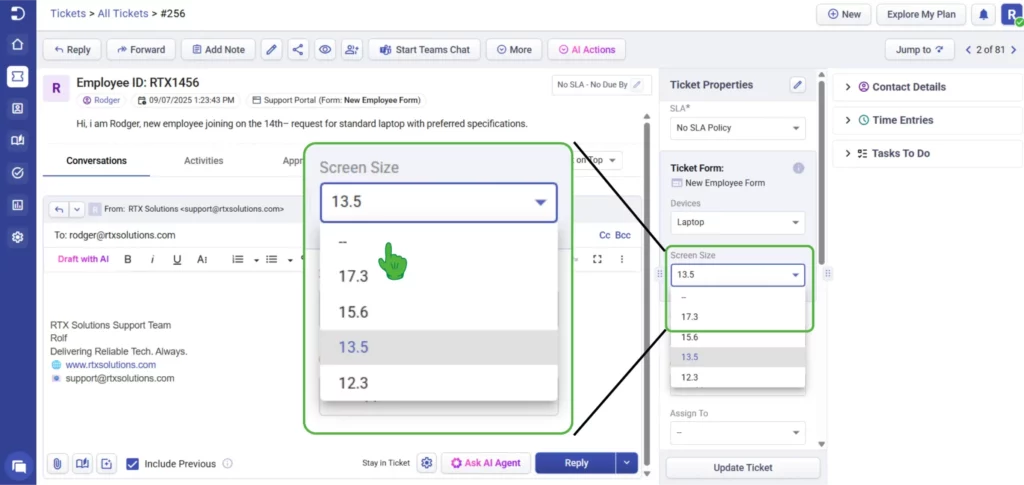Go to Tickets breadcrumb
The width and height of the screenshot is (1024, 485).
tap(67, 13)
